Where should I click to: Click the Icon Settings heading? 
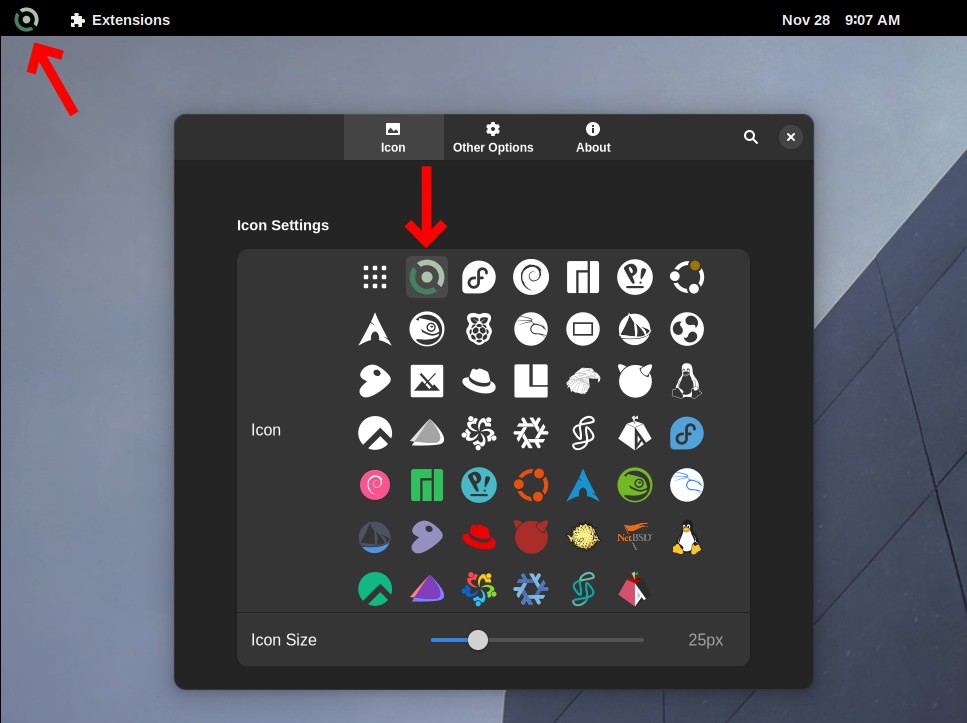pyautogui.click(x=283, y=225)
